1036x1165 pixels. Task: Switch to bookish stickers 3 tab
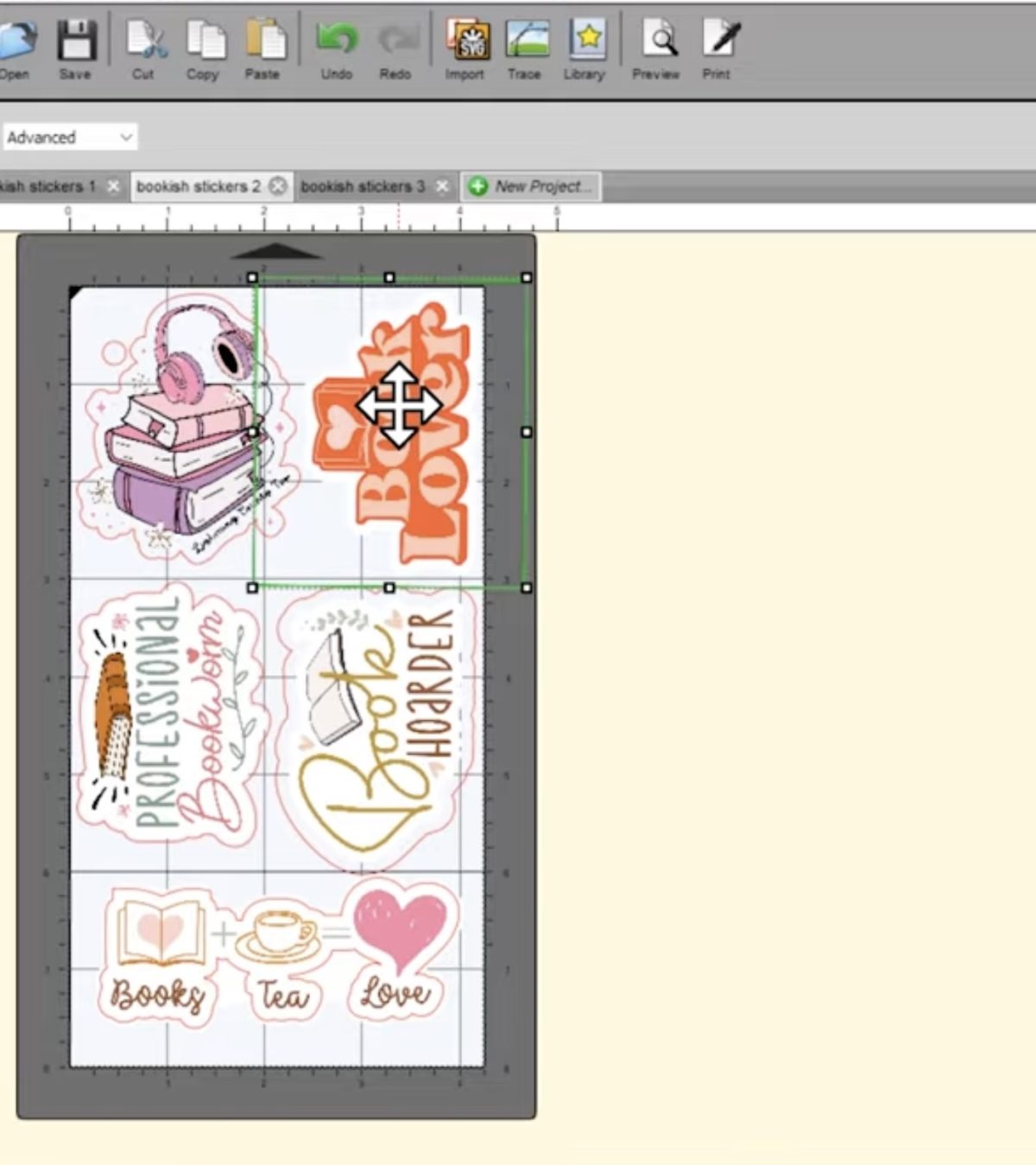[x=363, y=187]
